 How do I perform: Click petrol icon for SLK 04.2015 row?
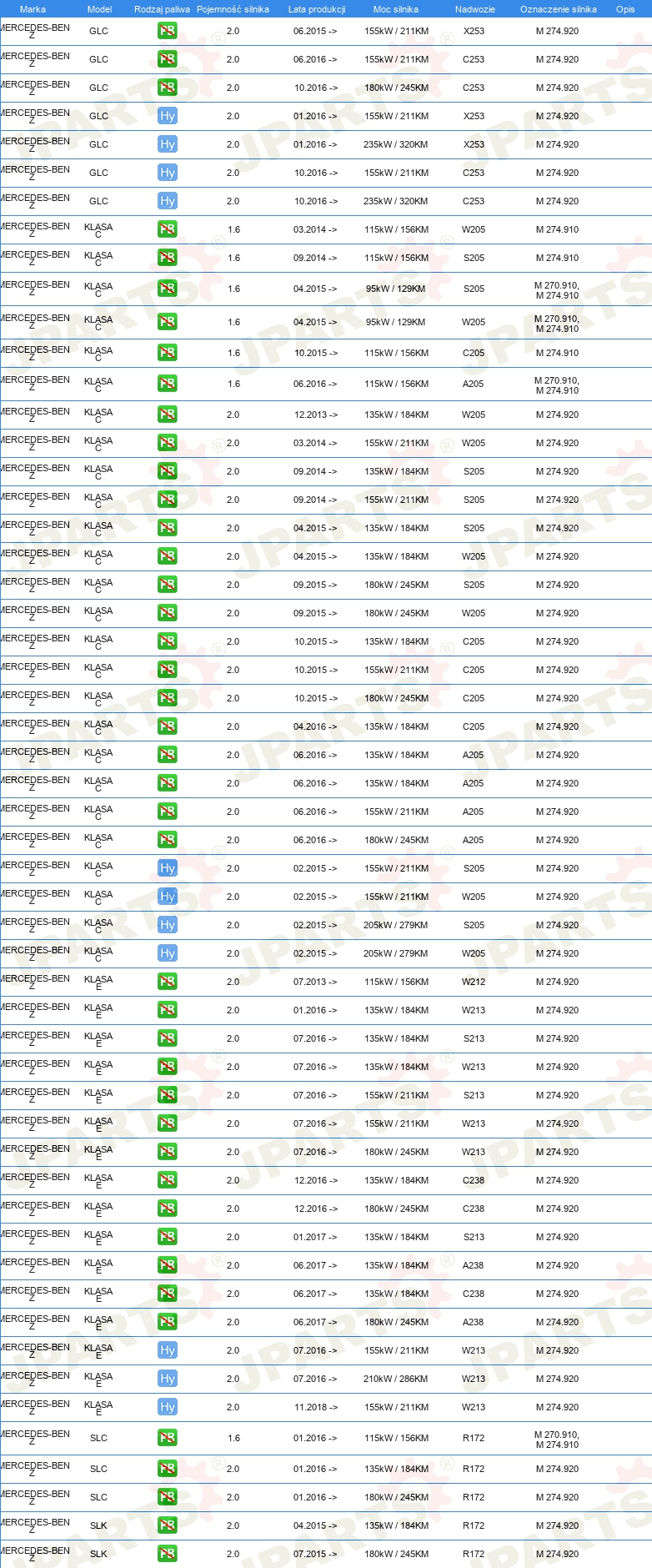(167, 1526)
